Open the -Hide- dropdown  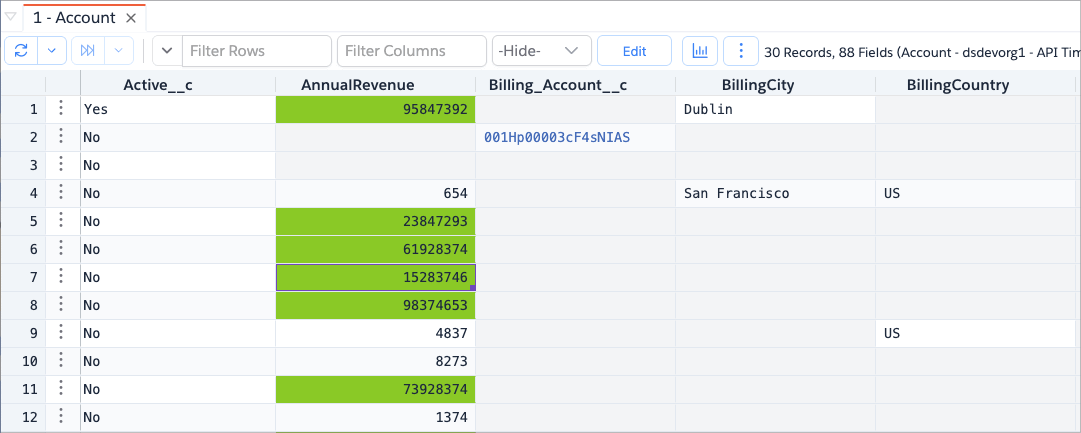[541, 51]
